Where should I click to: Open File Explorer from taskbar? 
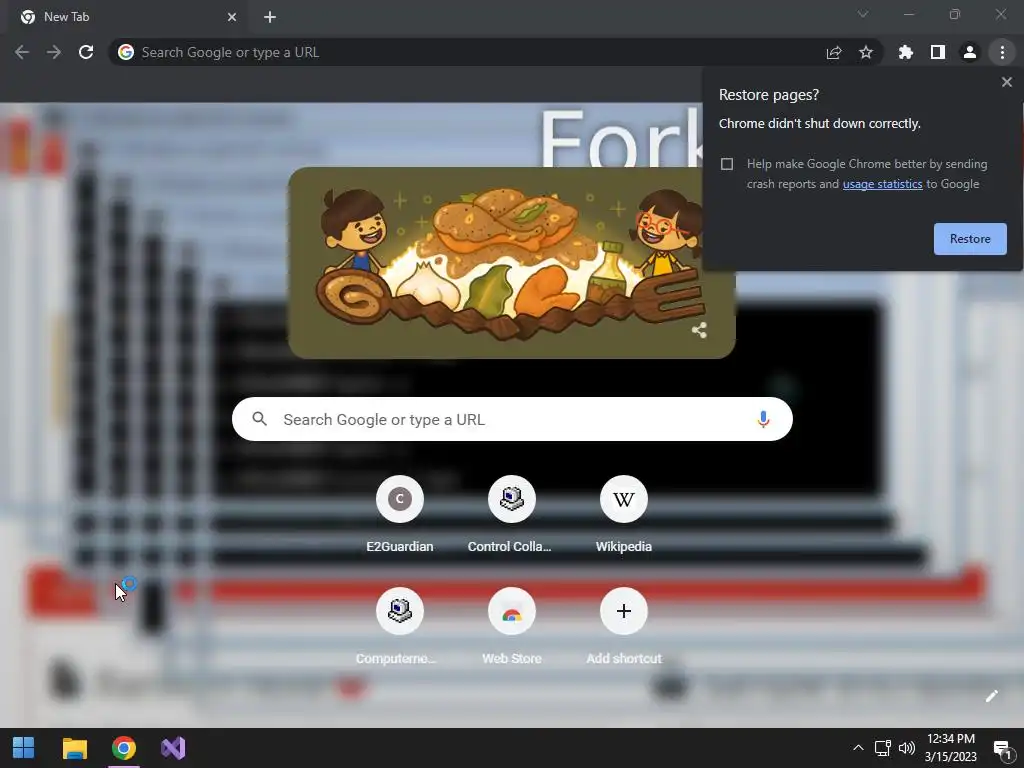74,748
